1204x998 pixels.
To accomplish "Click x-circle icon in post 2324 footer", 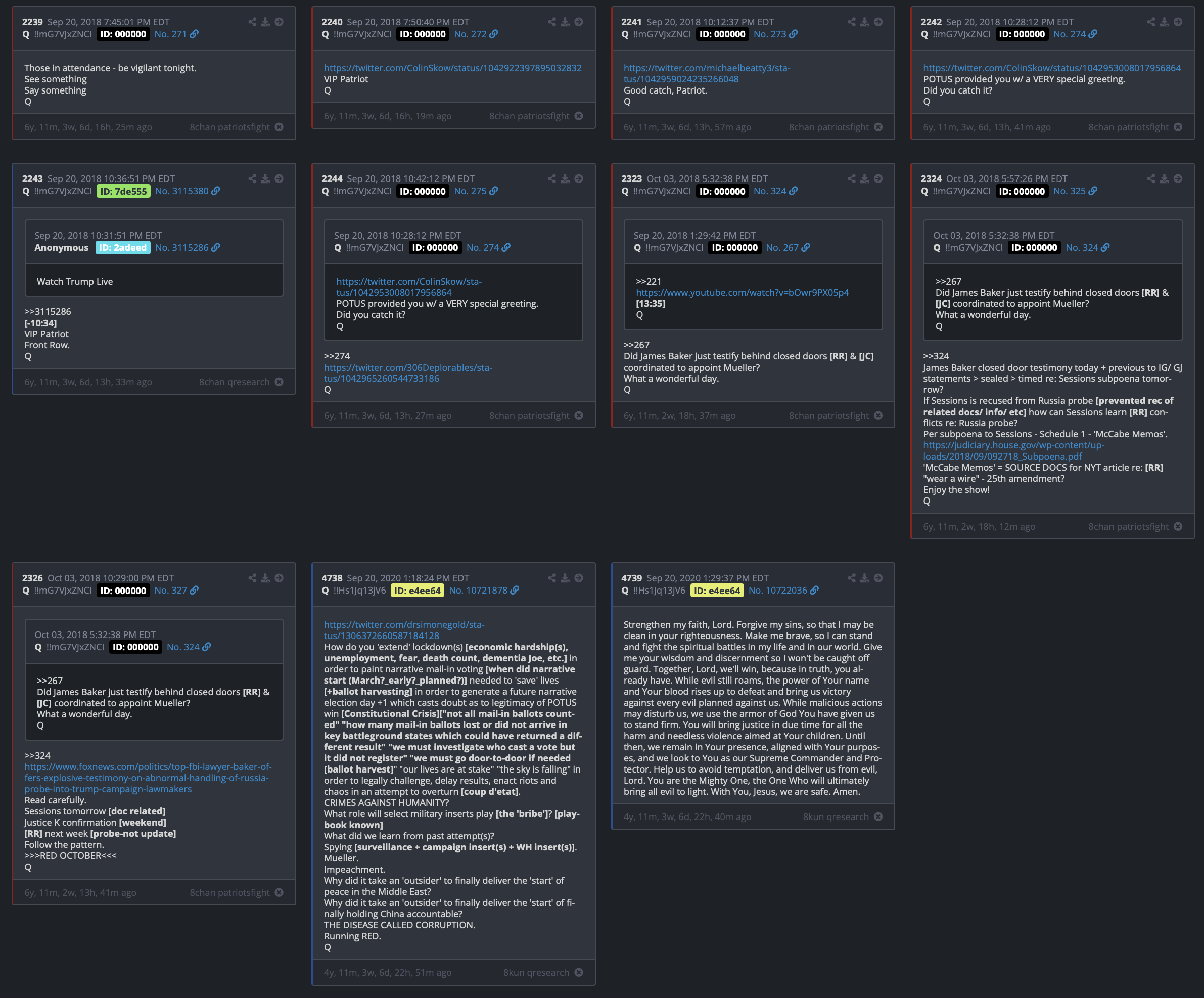I will pyautogui.click(x=1178, y=526).
